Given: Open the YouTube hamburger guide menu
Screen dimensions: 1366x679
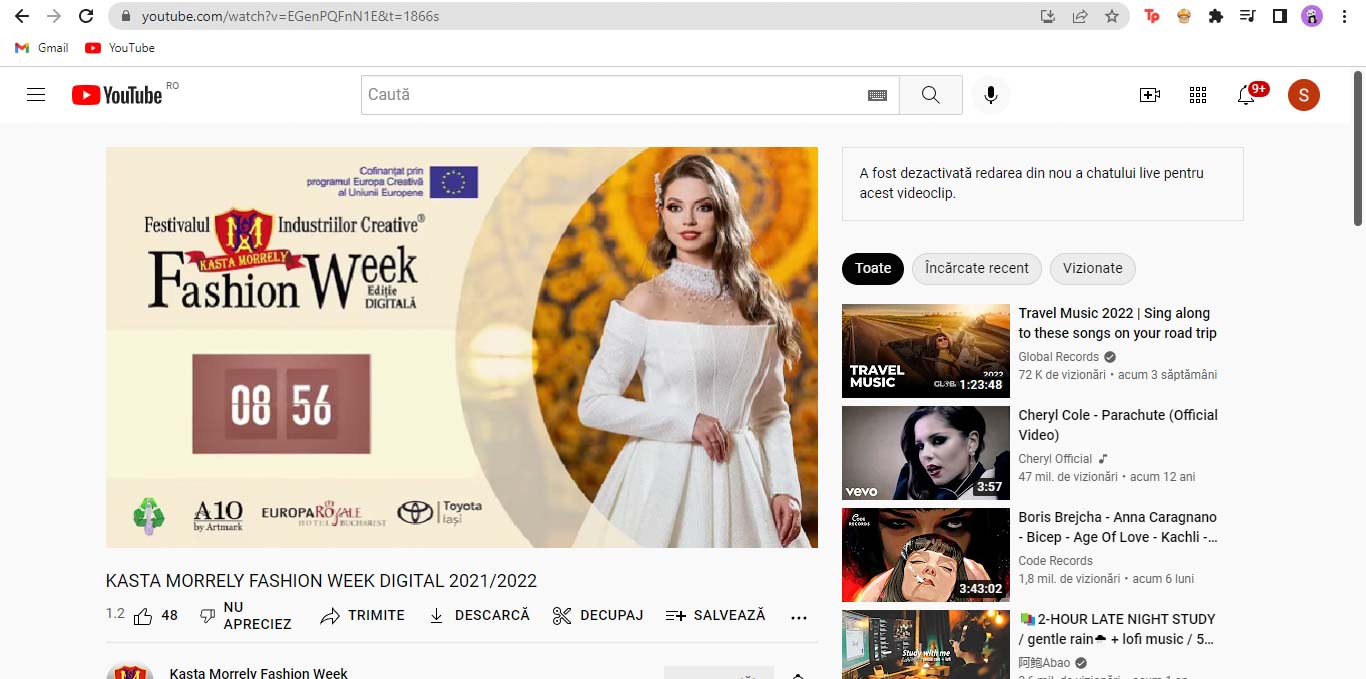Looking at the screenshot, I should pos(36,95).
